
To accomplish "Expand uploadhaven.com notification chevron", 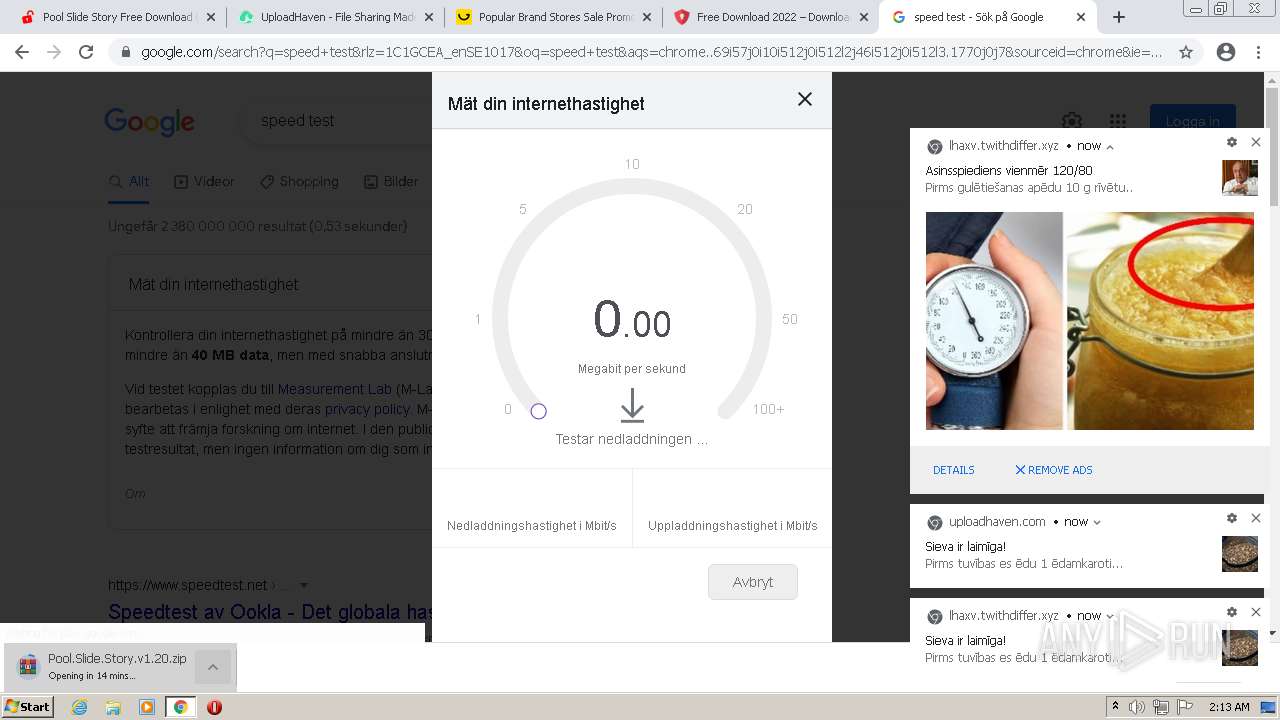I will tap(1097, 522).
